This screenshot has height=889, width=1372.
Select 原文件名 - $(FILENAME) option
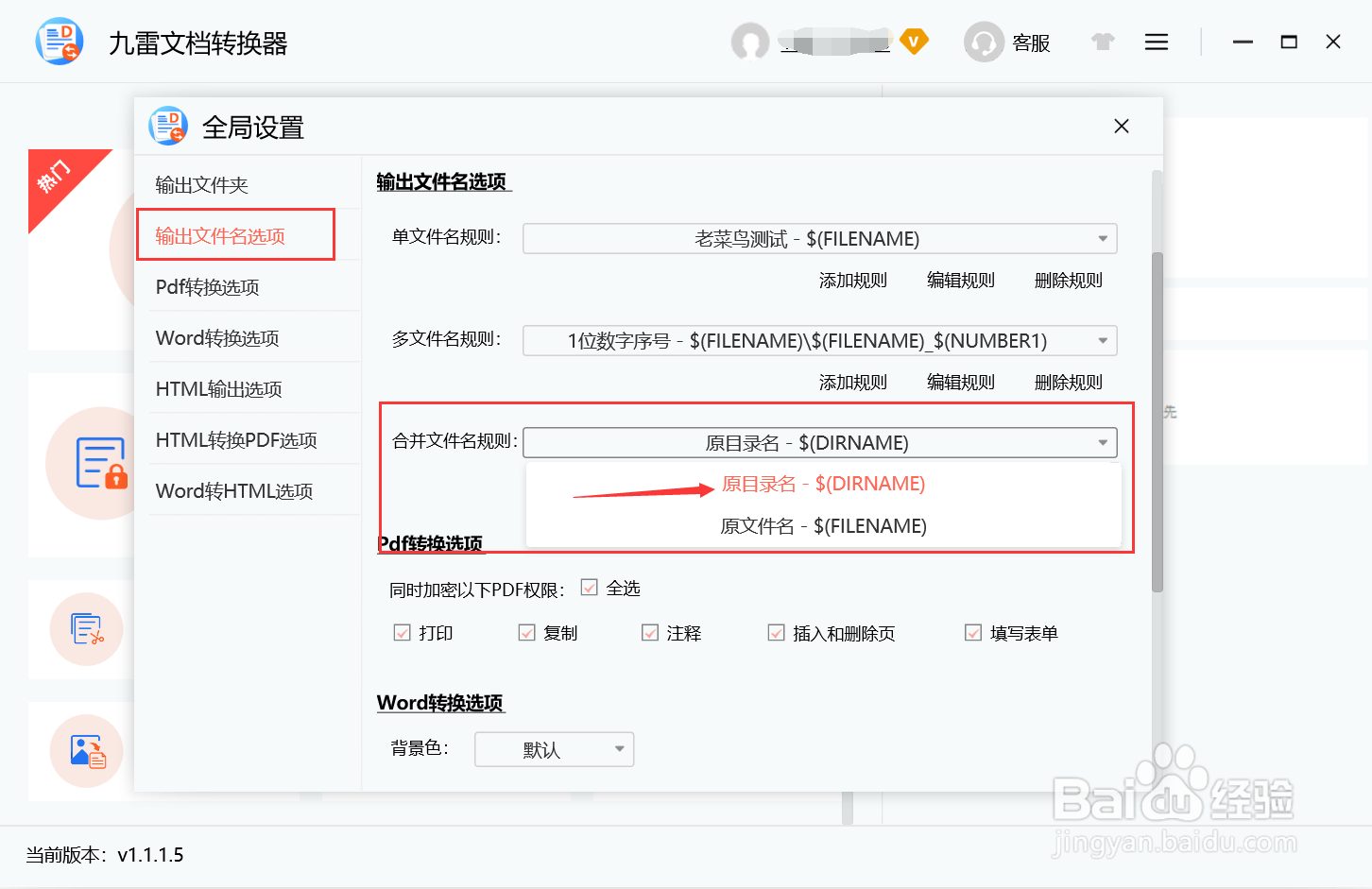click(823, 526)
